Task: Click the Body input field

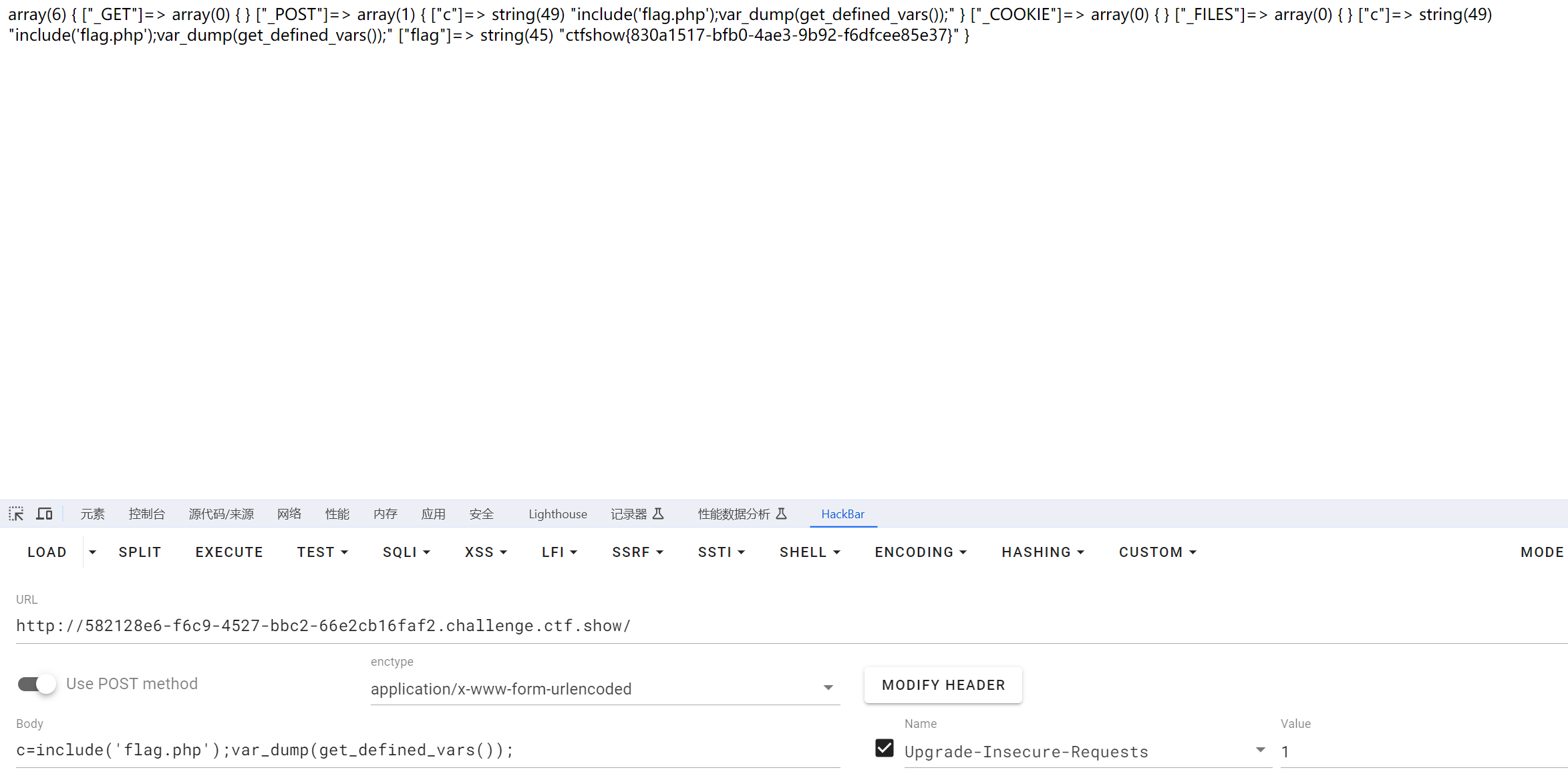Action: click(428, 751)
